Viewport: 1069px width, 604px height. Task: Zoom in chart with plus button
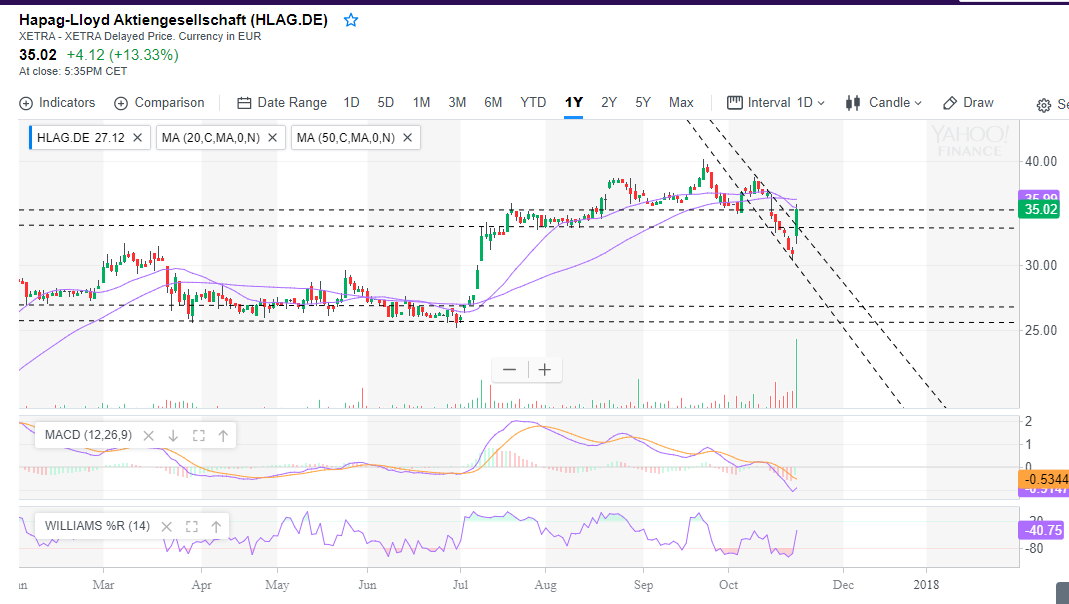coord(544,370)
